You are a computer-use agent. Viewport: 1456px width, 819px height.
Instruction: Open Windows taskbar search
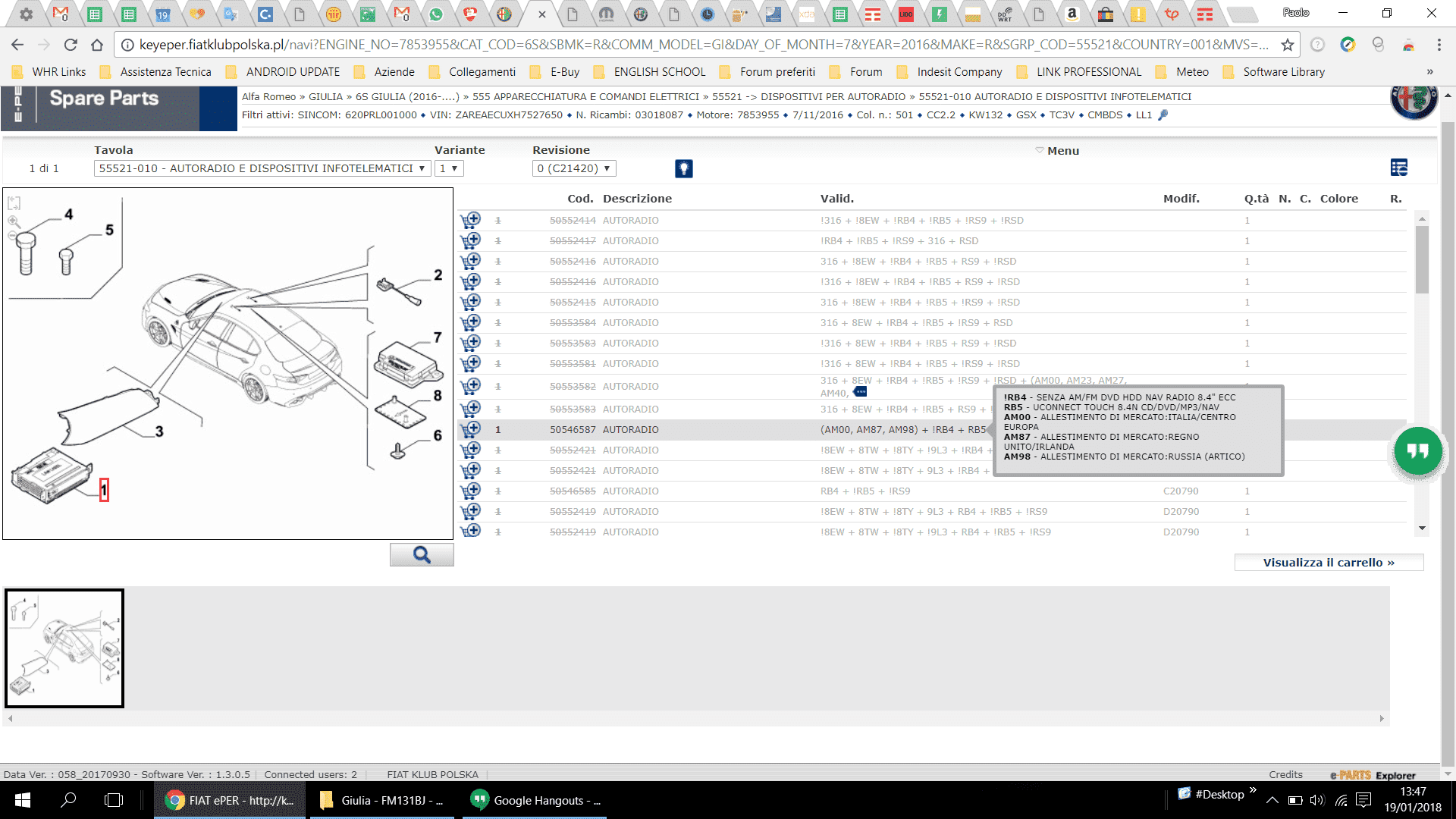68,800
